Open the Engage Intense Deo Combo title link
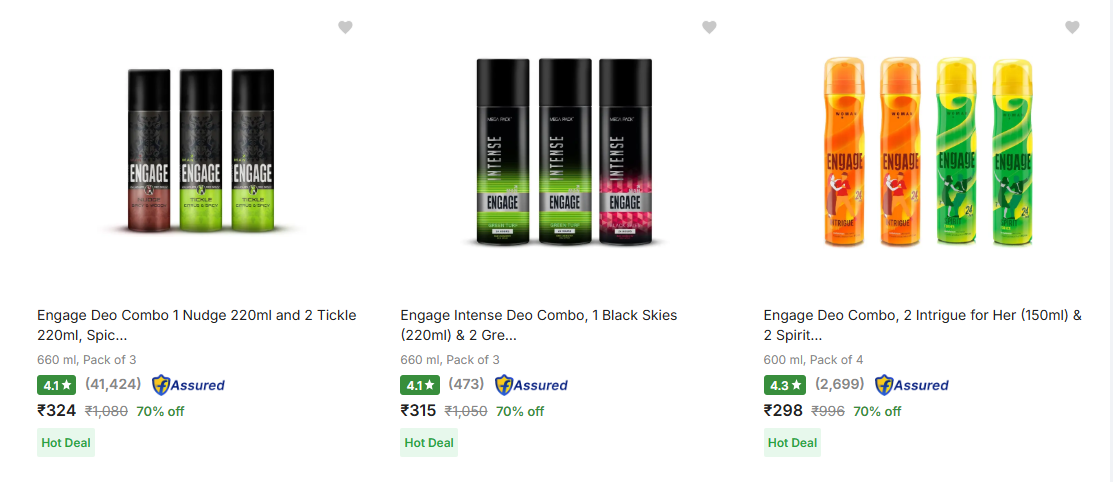Screen dimensions: 1113x482 coord(560,325)
